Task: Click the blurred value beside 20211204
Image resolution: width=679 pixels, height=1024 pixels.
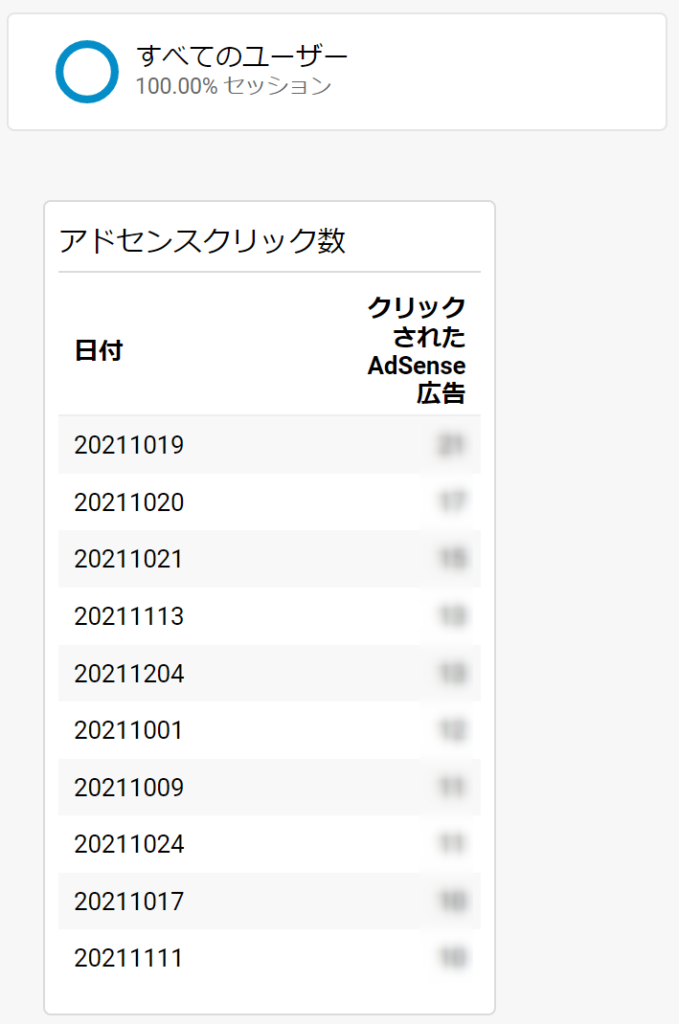Action: click(x=452, y=674)
